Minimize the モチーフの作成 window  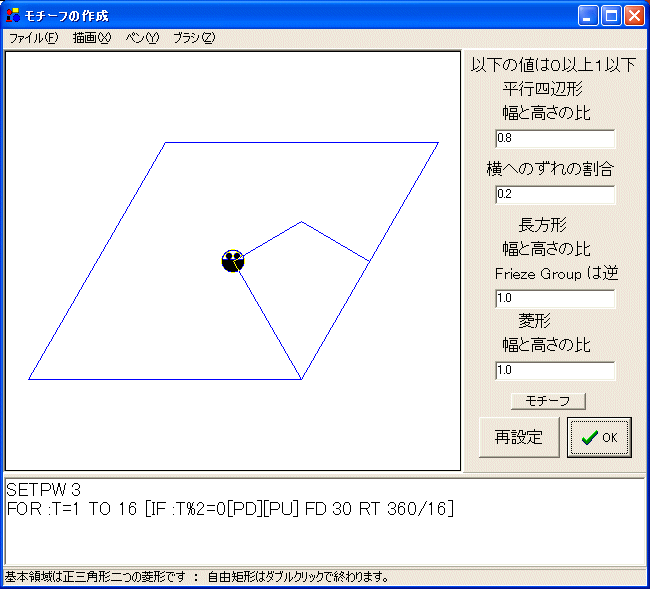588,16
